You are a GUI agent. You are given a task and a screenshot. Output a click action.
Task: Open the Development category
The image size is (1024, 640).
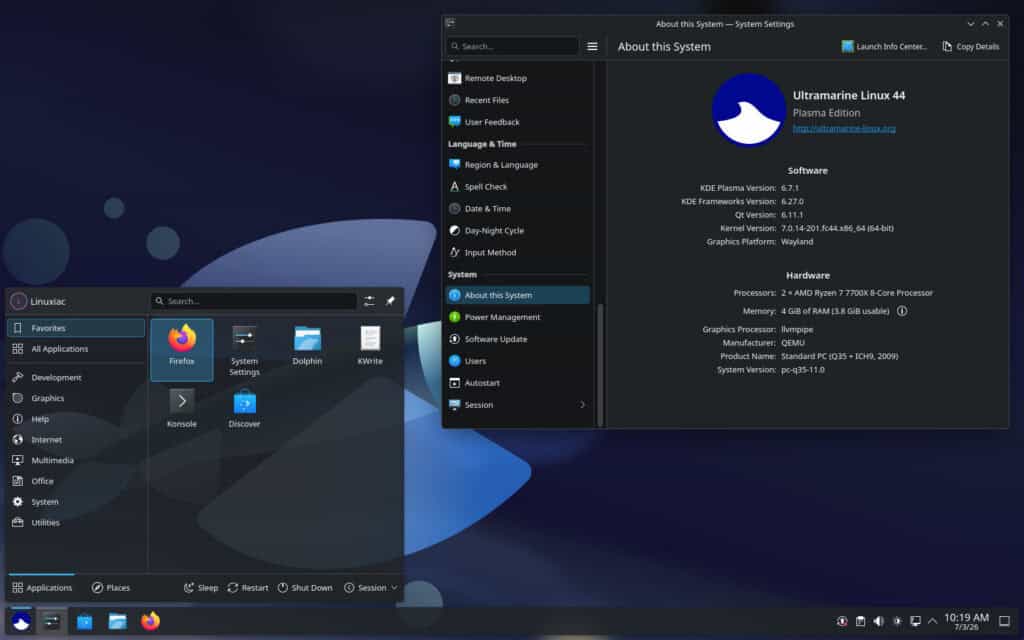76,377
